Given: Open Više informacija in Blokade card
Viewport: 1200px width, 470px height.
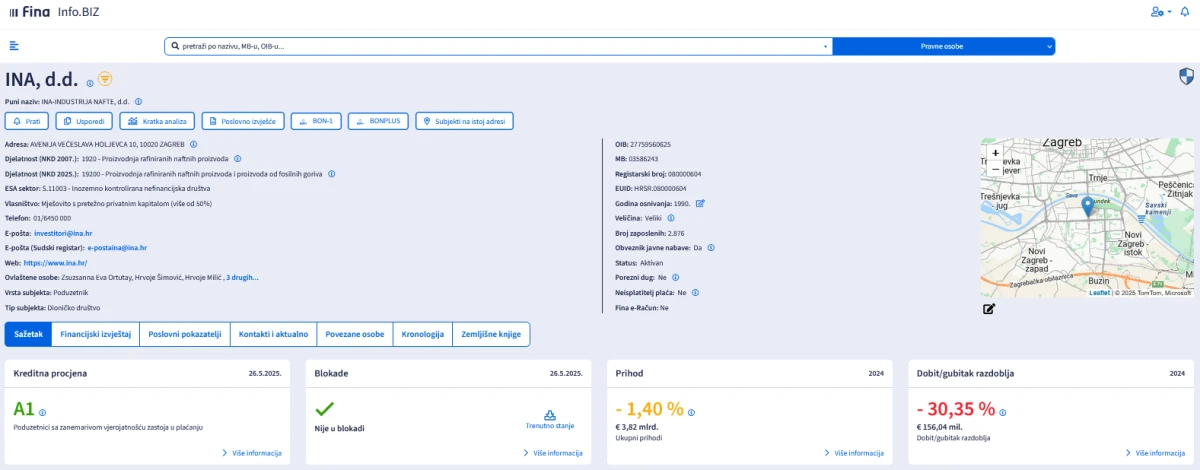Looking at the screenshot, I should click(x=553, y=453).
